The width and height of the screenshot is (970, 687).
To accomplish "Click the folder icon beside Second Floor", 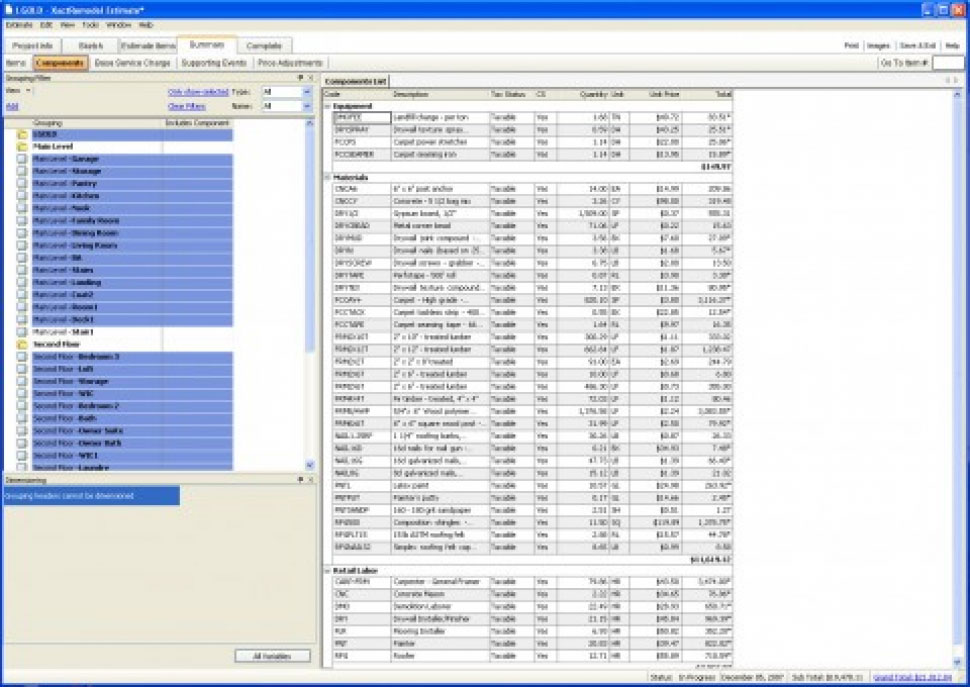I will (22, 344).
